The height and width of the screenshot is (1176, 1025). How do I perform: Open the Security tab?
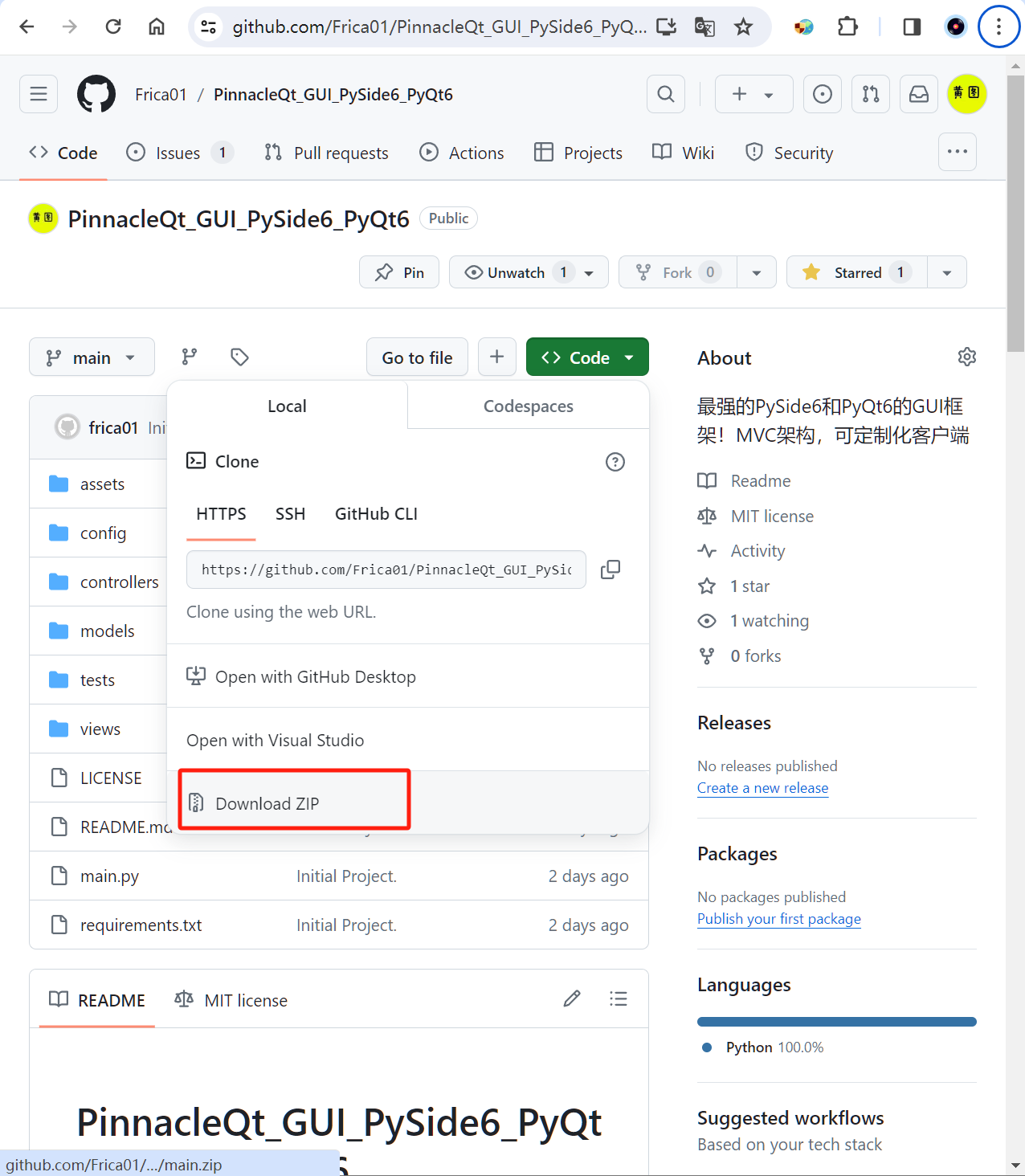click(x=790, y=153)
